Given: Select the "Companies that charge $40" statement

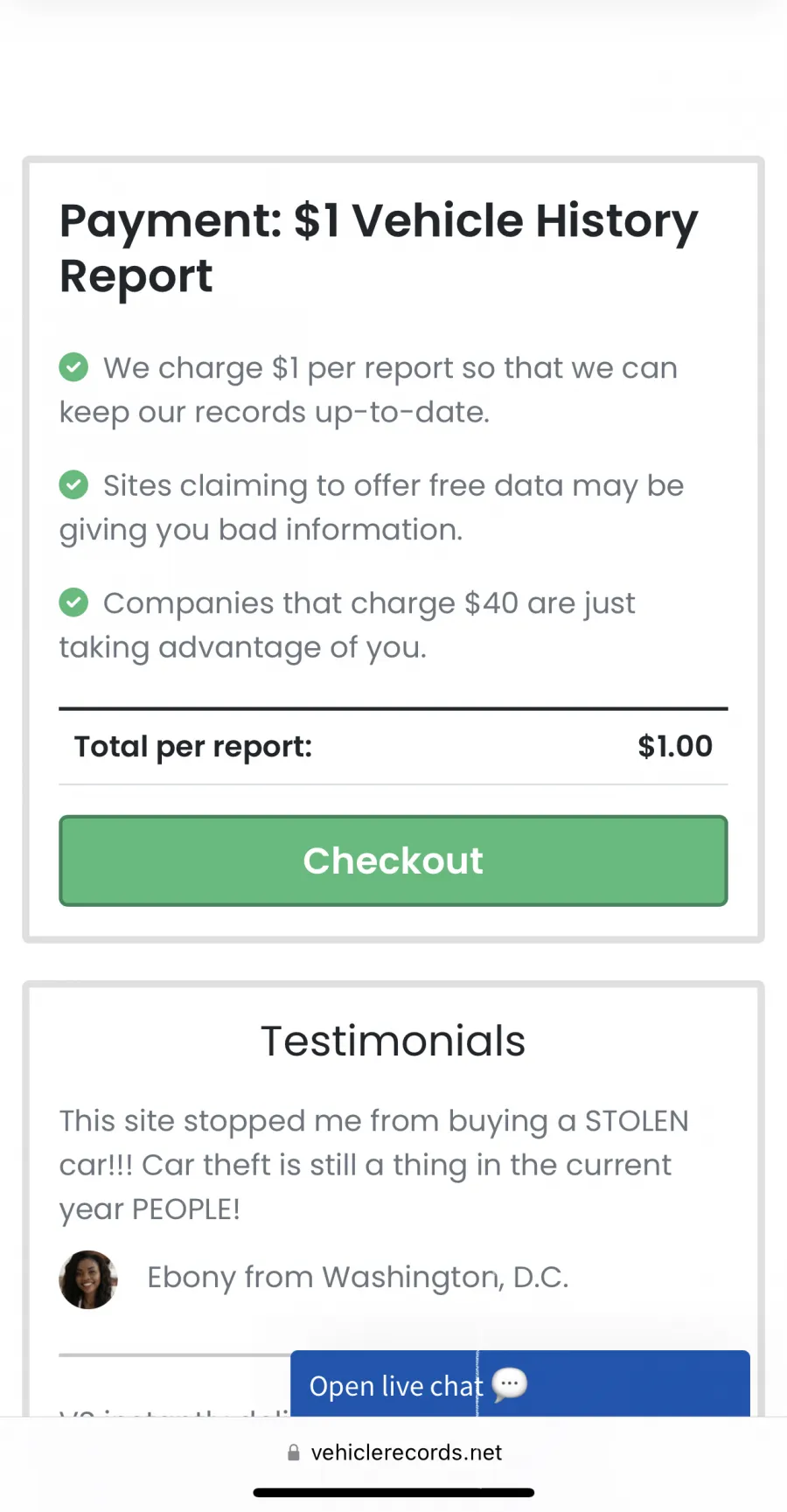Looking at the screenshot, I should coord(347,624).
